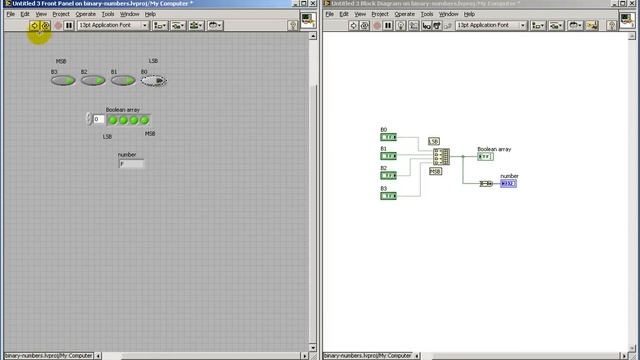The image size is (640, 360).
Task: Click Run Continuously in Block Diagram toolbar
Action: (364, 25)
